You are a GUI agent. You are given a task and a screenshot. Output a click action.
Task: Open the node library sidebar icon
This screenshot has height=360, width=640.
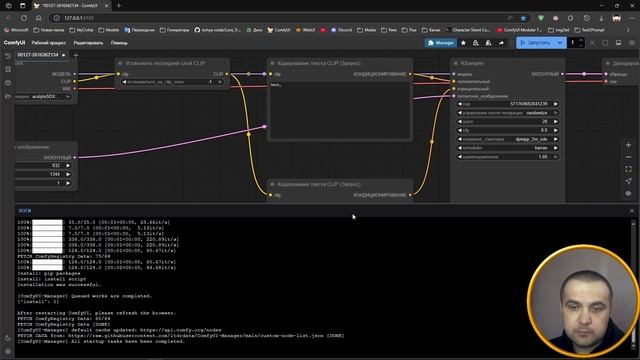coord(8,69)
